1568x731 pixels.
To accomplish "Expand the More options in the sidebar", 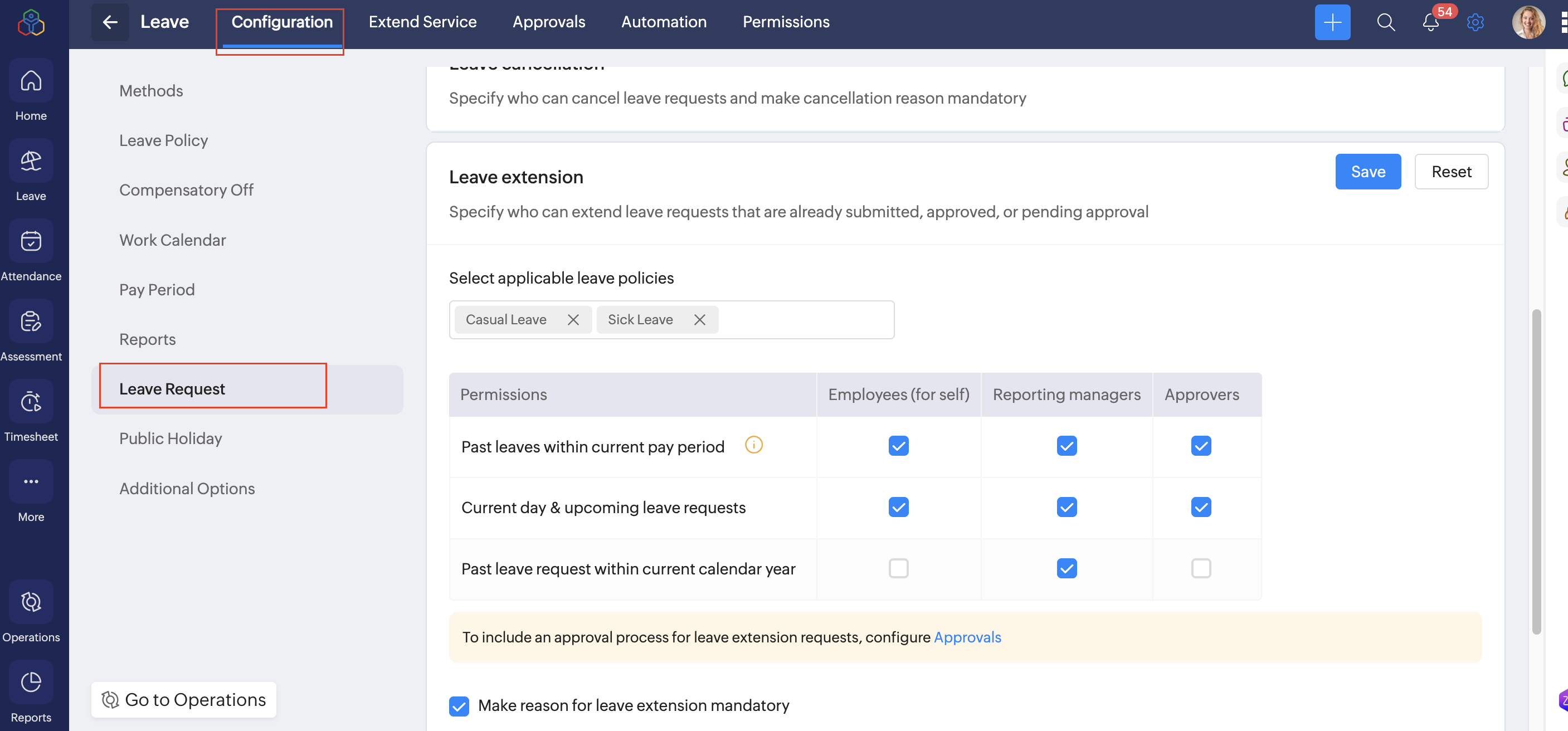I will click(31, 482).
